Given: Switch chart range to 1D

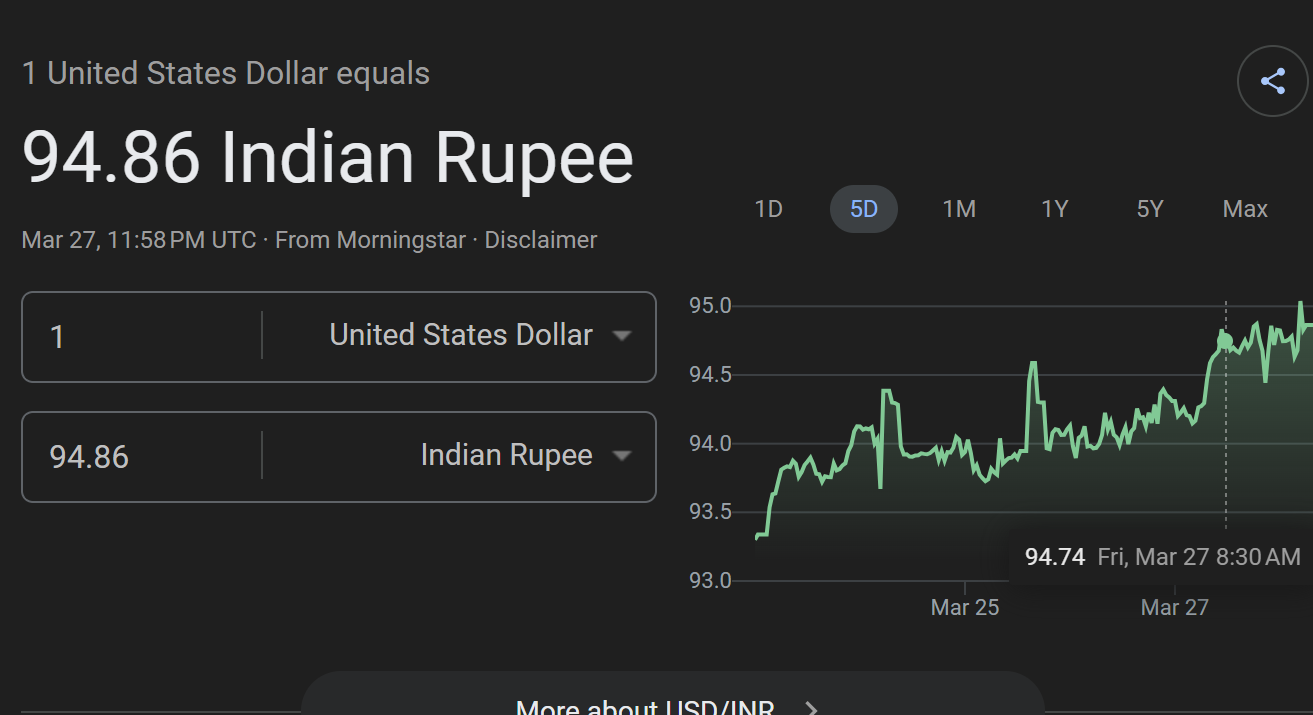Looking at the screenshot, I should (x=768, y=209).
